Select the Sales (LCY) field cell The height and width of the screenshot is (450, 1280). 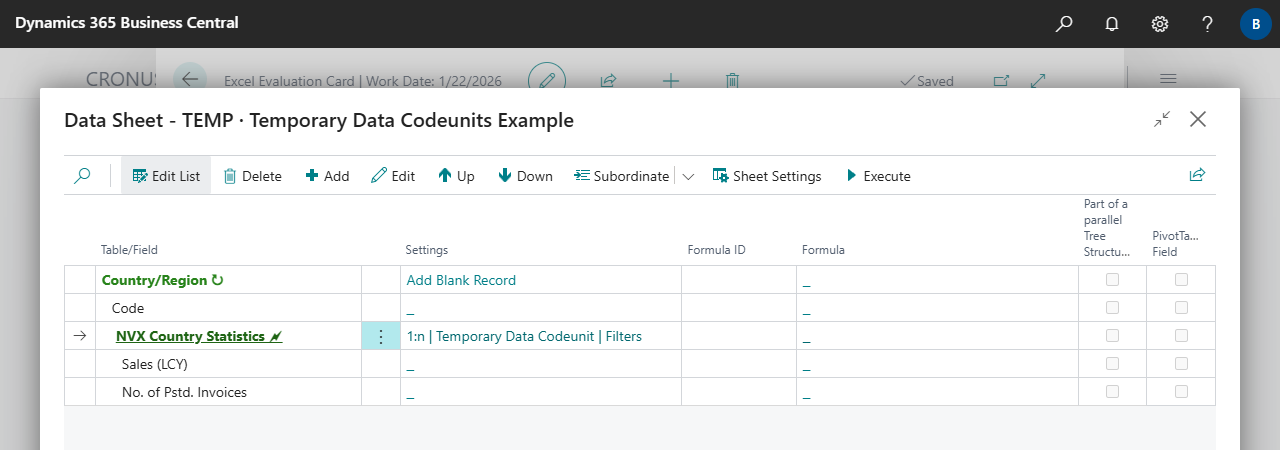point(229,364)
